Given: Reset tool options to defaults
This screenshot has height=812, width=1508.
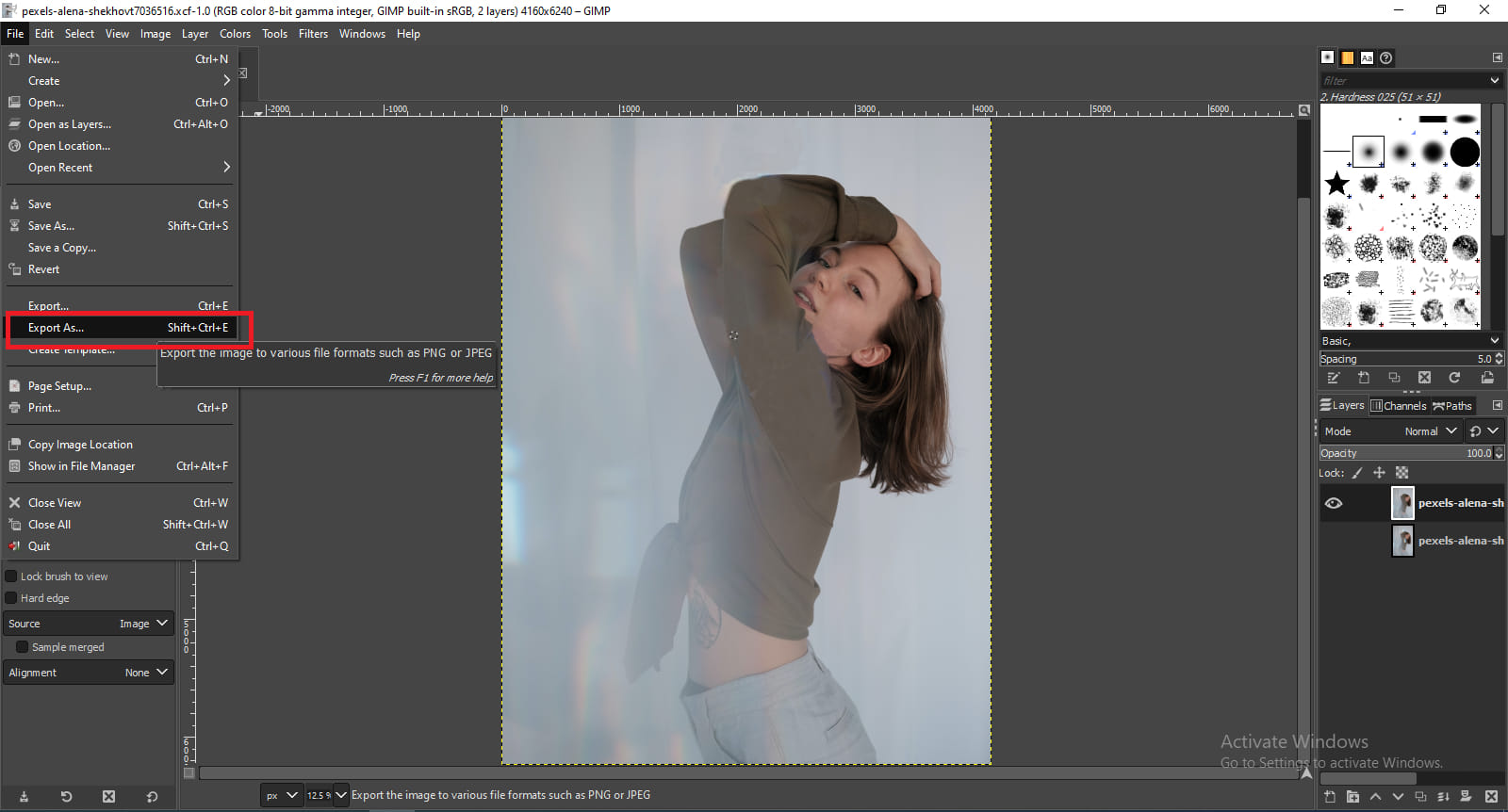Looking at the screenshot, I should [x=152, y=797].
